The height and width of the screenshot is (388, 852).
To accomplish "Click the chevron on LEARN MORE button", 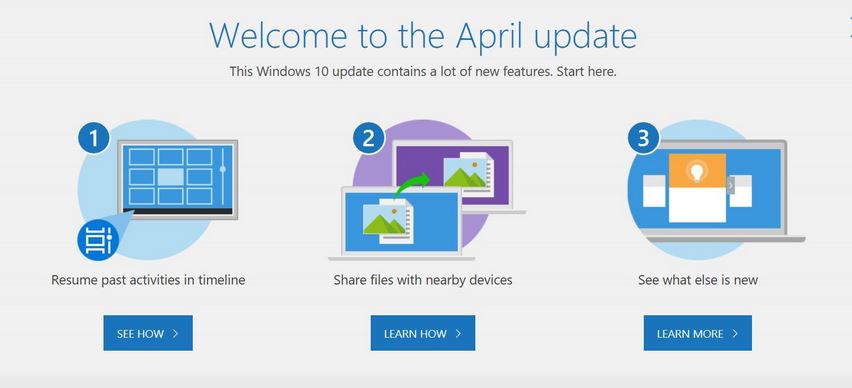I will point(735,333).
